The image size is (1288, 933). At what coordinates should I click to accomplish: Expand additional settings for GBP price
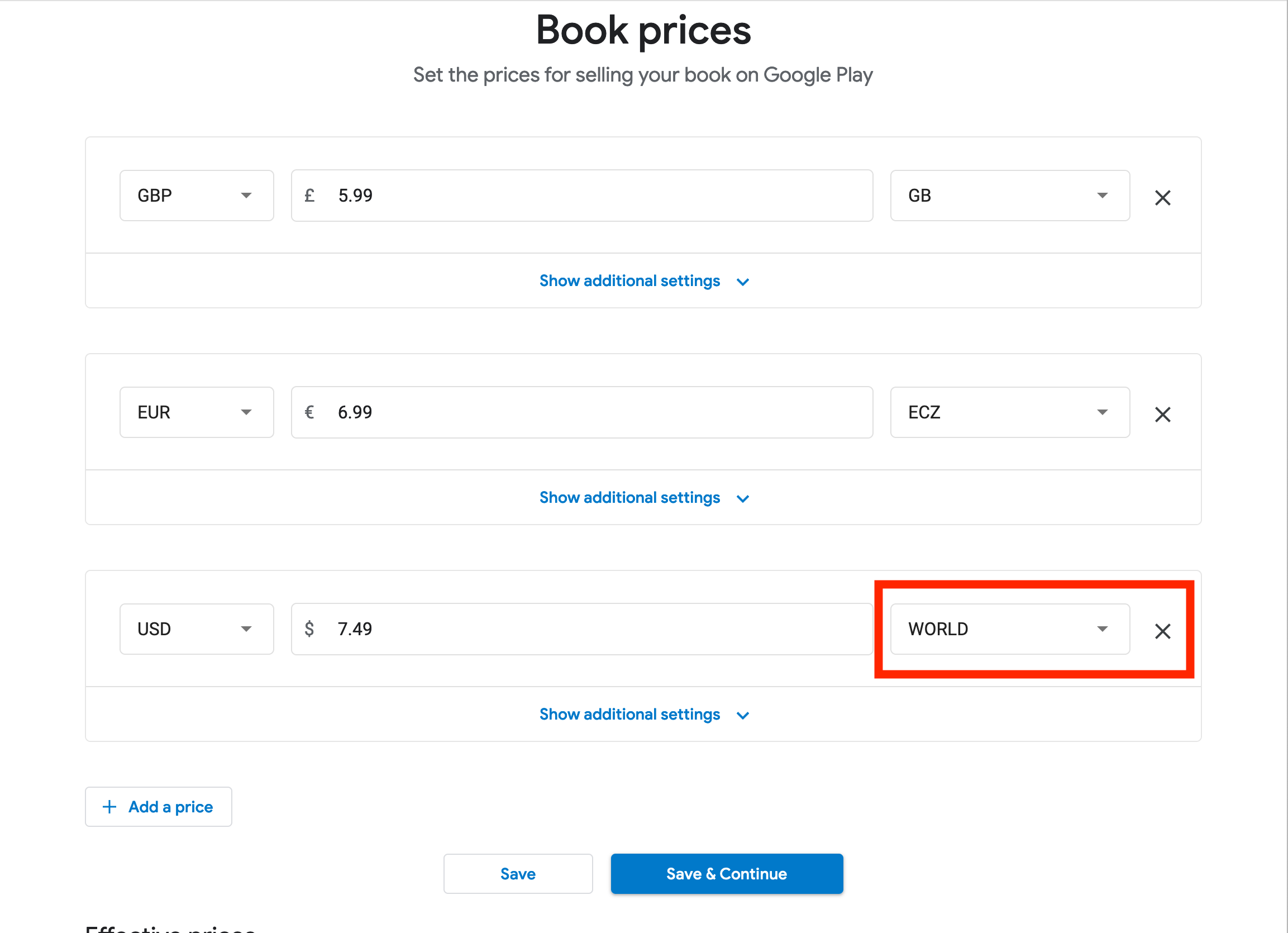(x=629, y=280)
